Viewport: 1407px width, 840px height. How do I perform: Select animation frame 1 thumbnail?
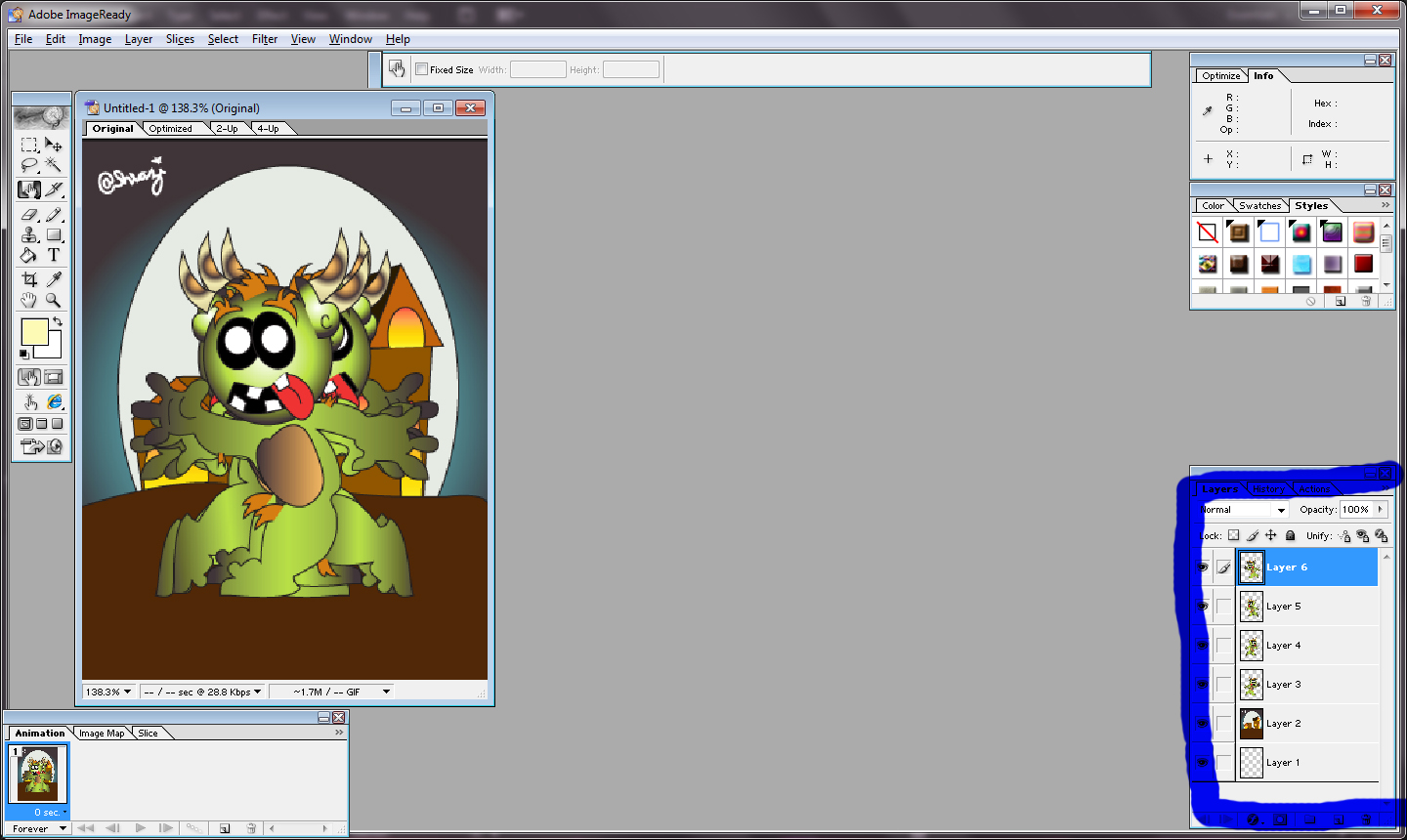[38, 777]
